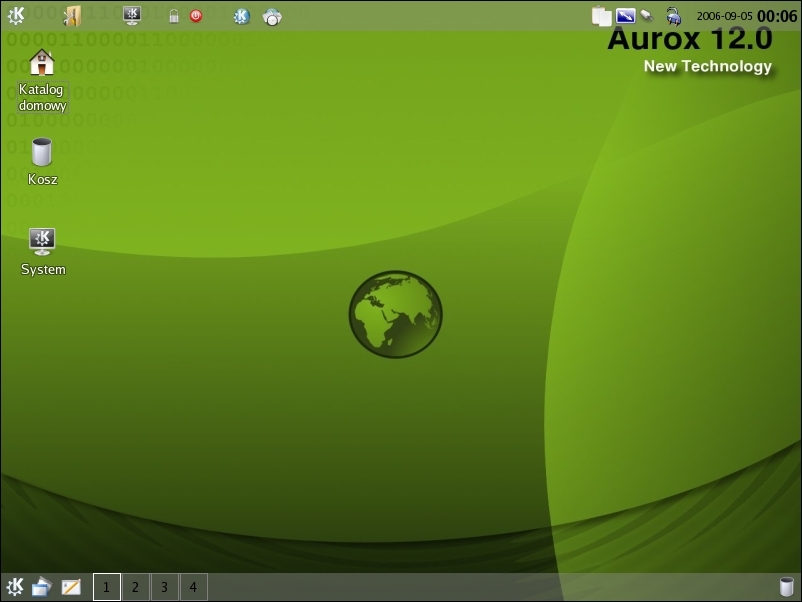Show the desktop using the taskbar icon
Viewport: 802px width, 602px height.
tap(41, 586)
